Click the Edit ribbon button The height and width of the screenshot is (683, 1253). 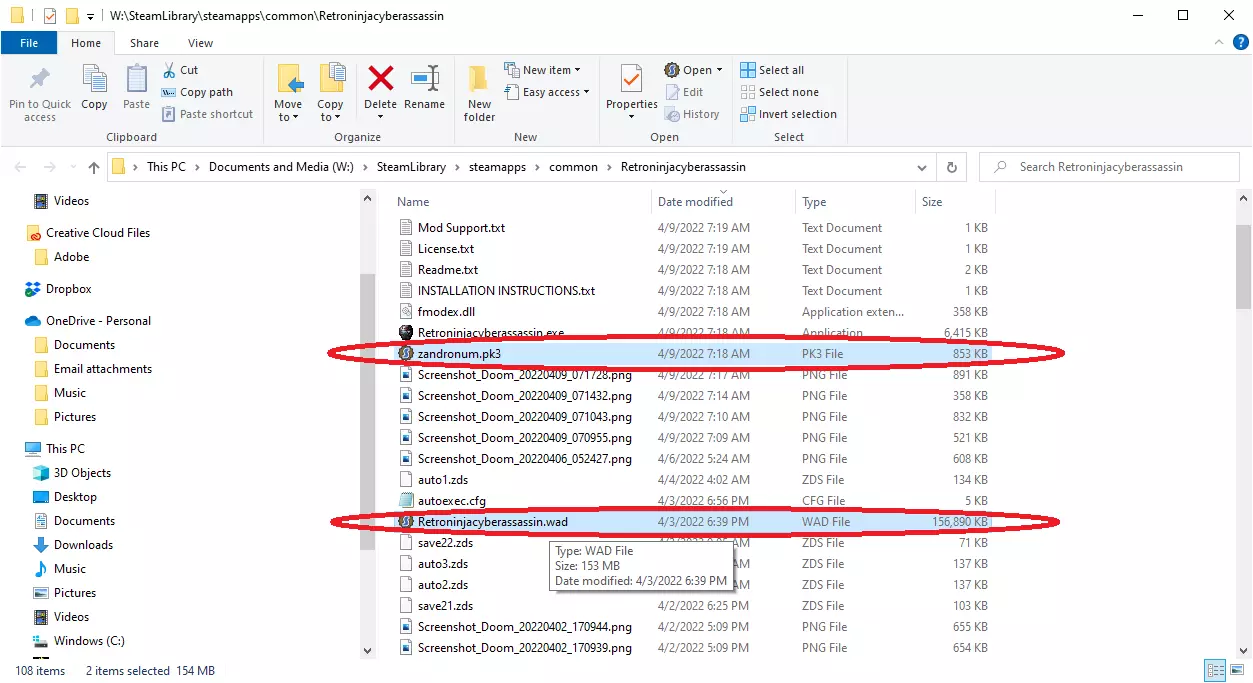click(684, 92)
